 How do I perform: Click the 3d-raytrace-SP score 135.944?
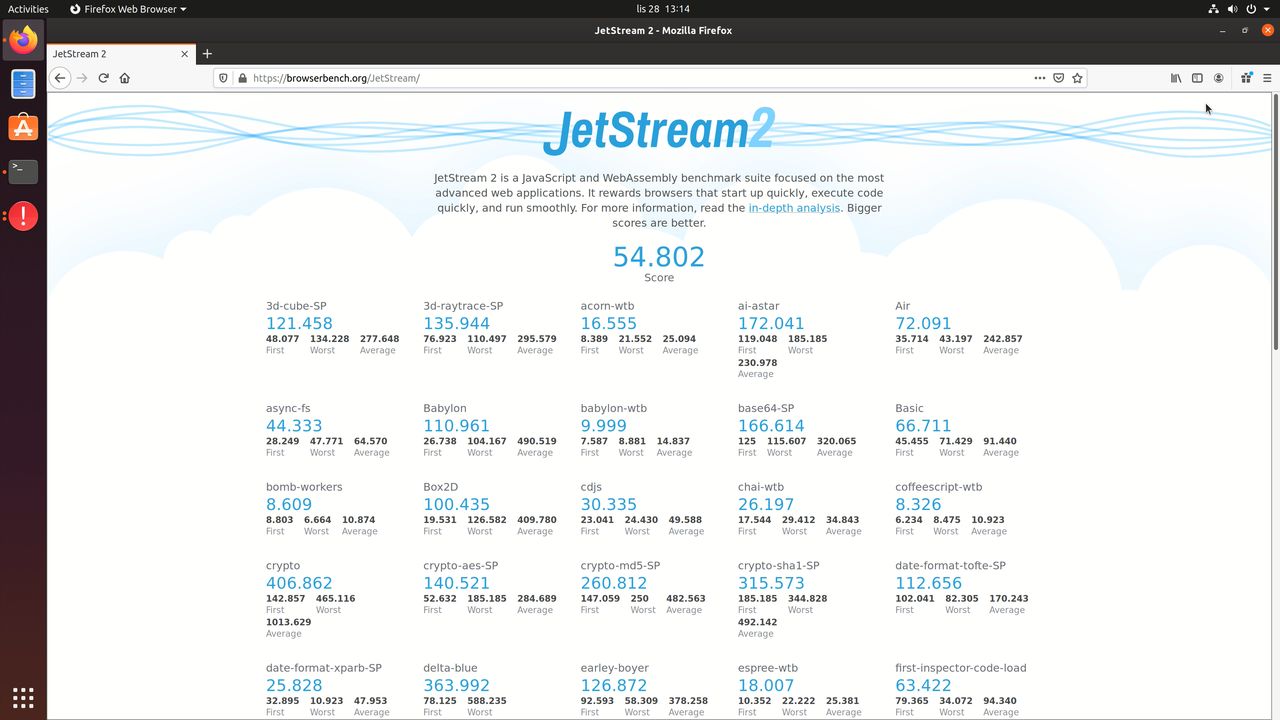[457, 323]
